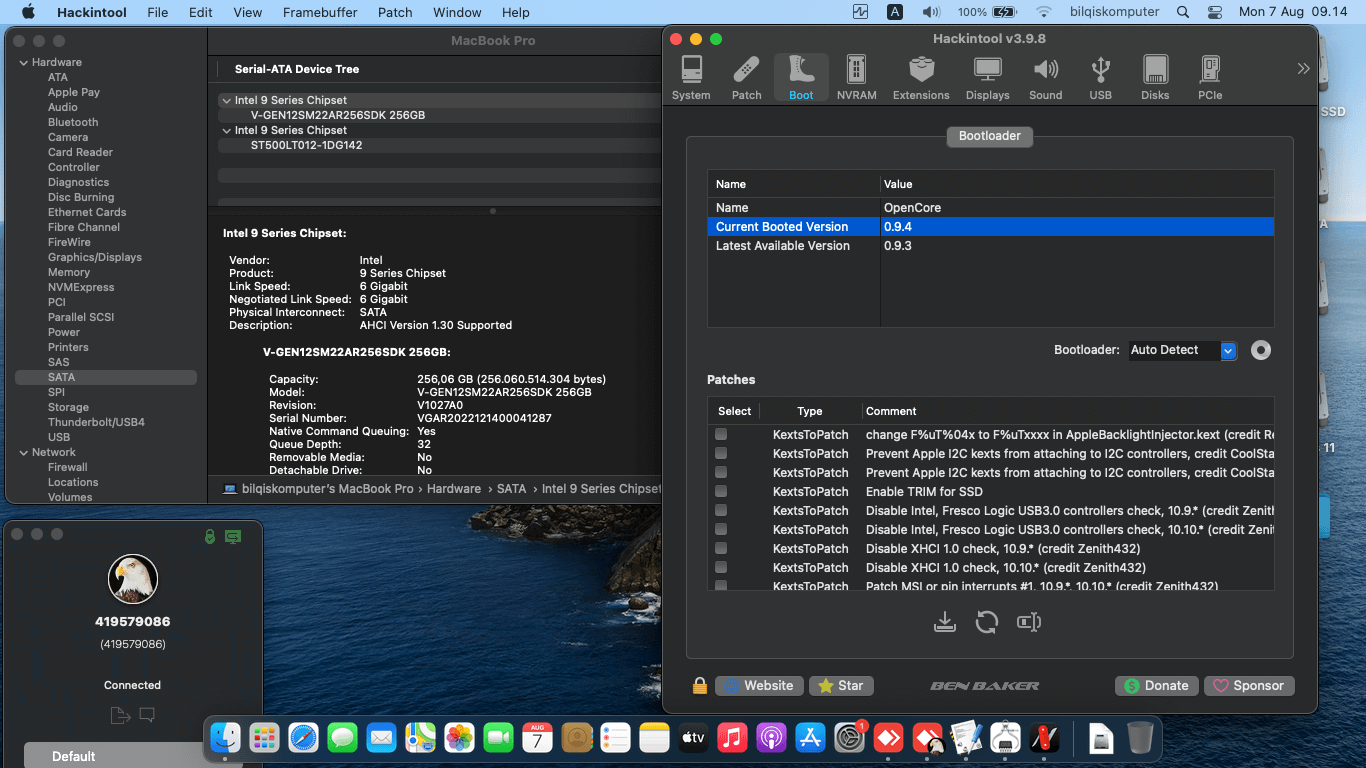Collapse the Network section in the sidebar
Image resolution: width=1366 pixels, height=768 pixels.
point(24,453)
